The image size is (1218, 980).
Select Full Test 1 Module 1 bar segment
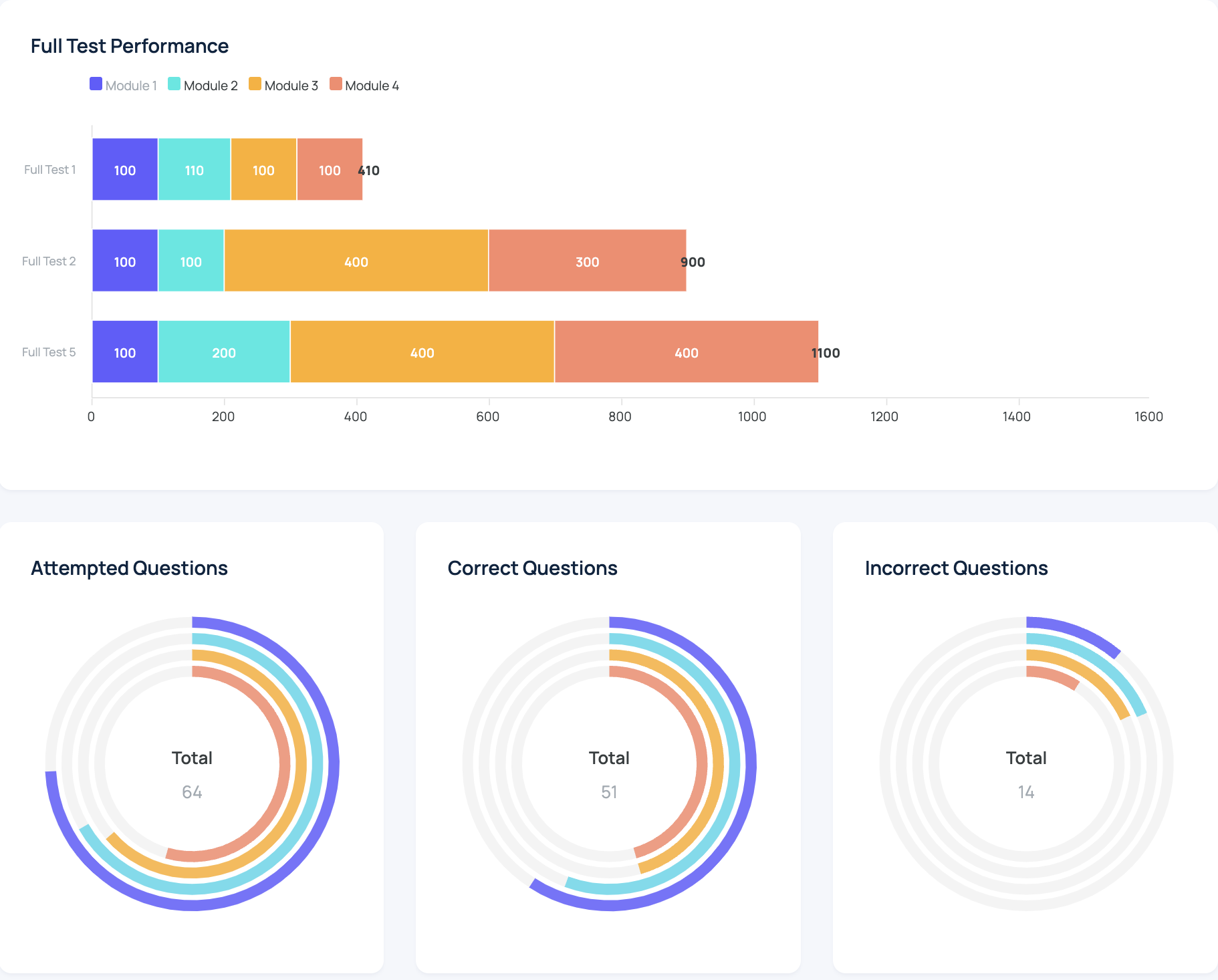coord(125,169)
